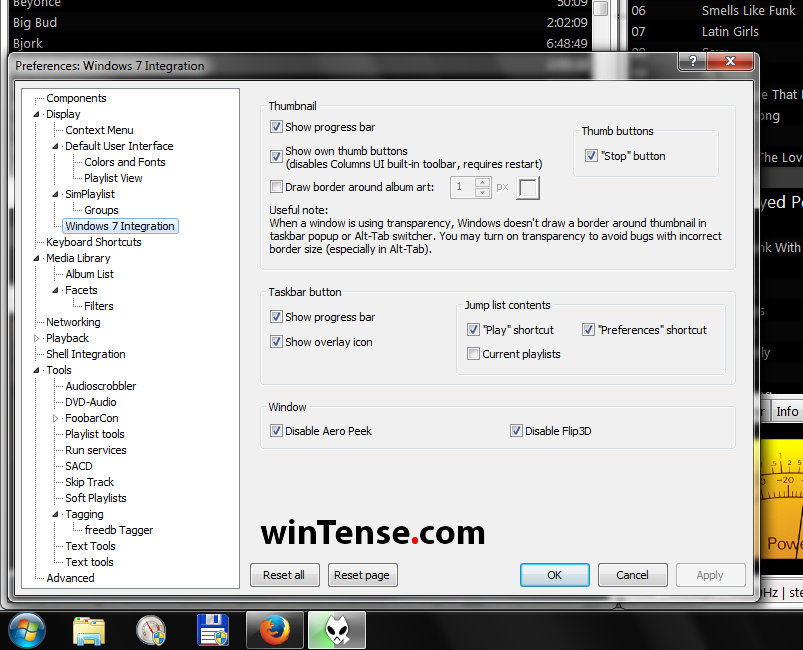Collapse the Facets node
This screenshot has width=803, height=650.
55,290
